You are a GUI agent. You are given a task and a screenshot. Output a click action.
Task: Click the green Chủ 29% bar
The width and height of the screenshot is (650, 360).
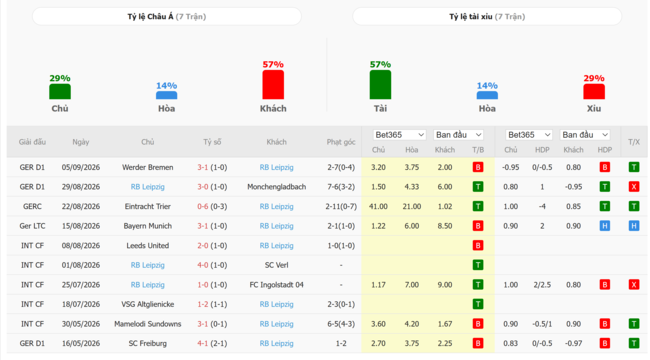[x=60, y=92]
